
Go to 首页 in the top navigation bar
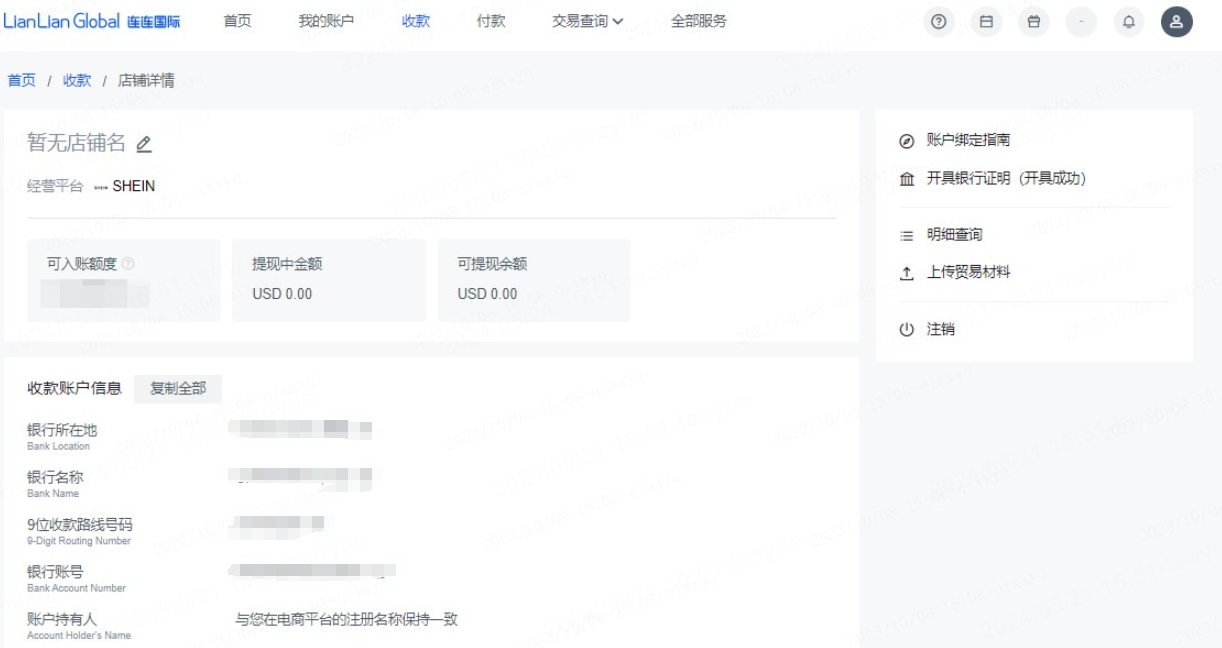[x=237, y=21]
